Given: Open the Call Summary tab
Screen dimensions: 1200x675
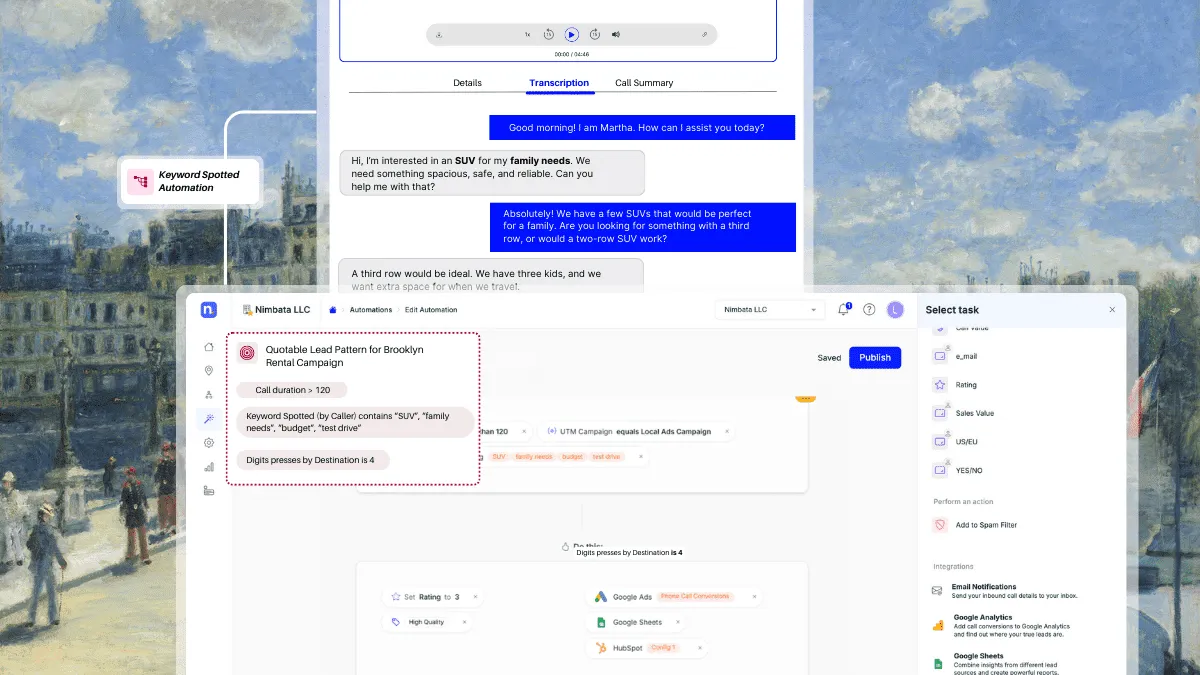Looking at the screenshot, I should (644, 83).
